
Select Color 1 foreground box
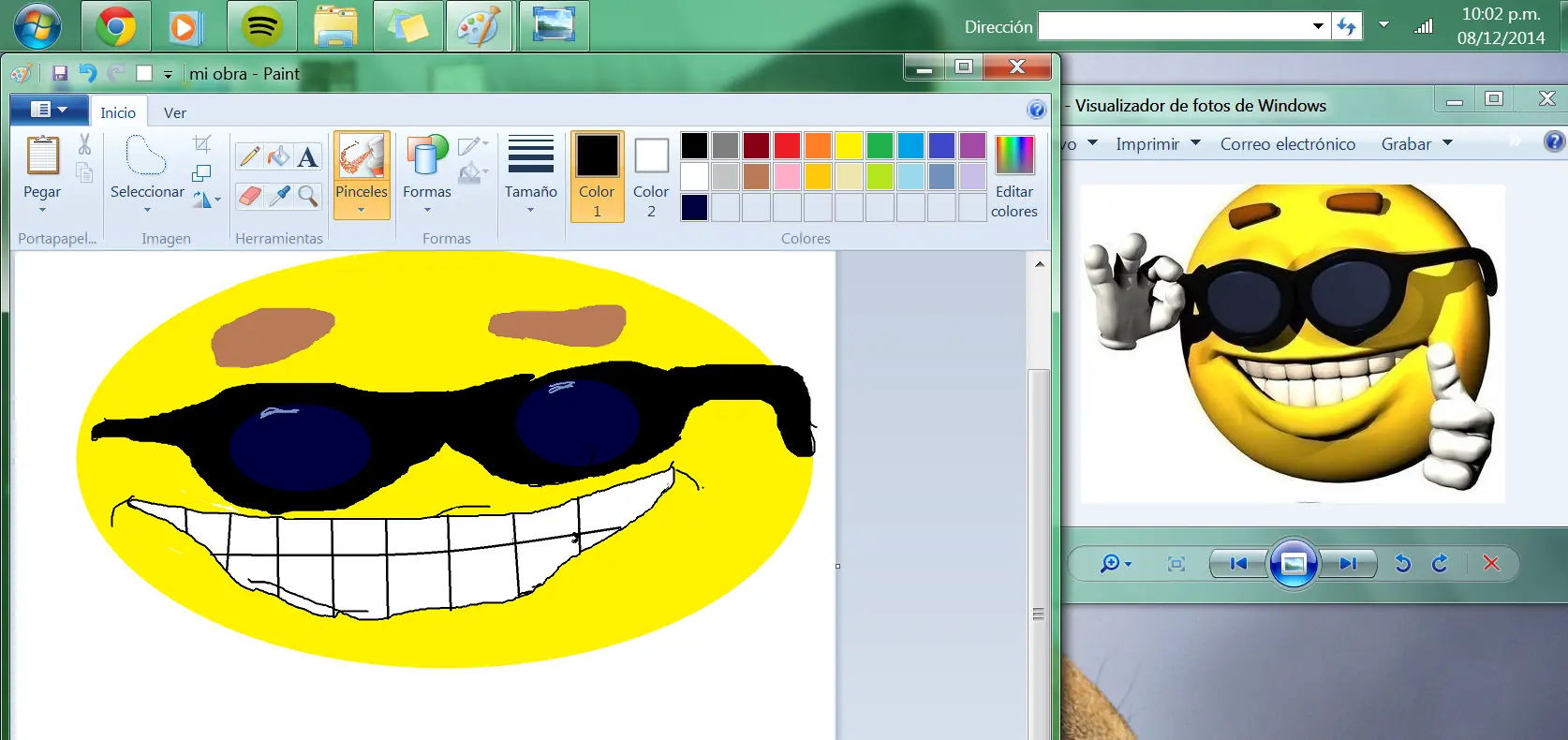(x=597, y=176)
